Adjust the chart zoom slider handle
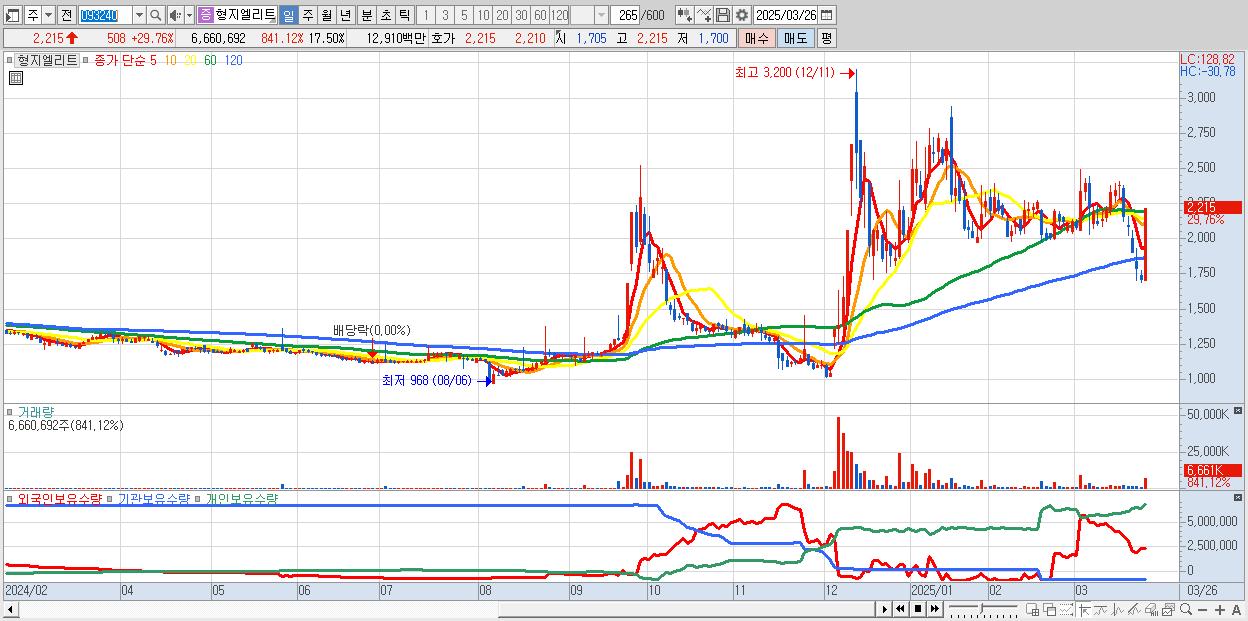The width and height of the screenshot is (1248, 621). 982,608
